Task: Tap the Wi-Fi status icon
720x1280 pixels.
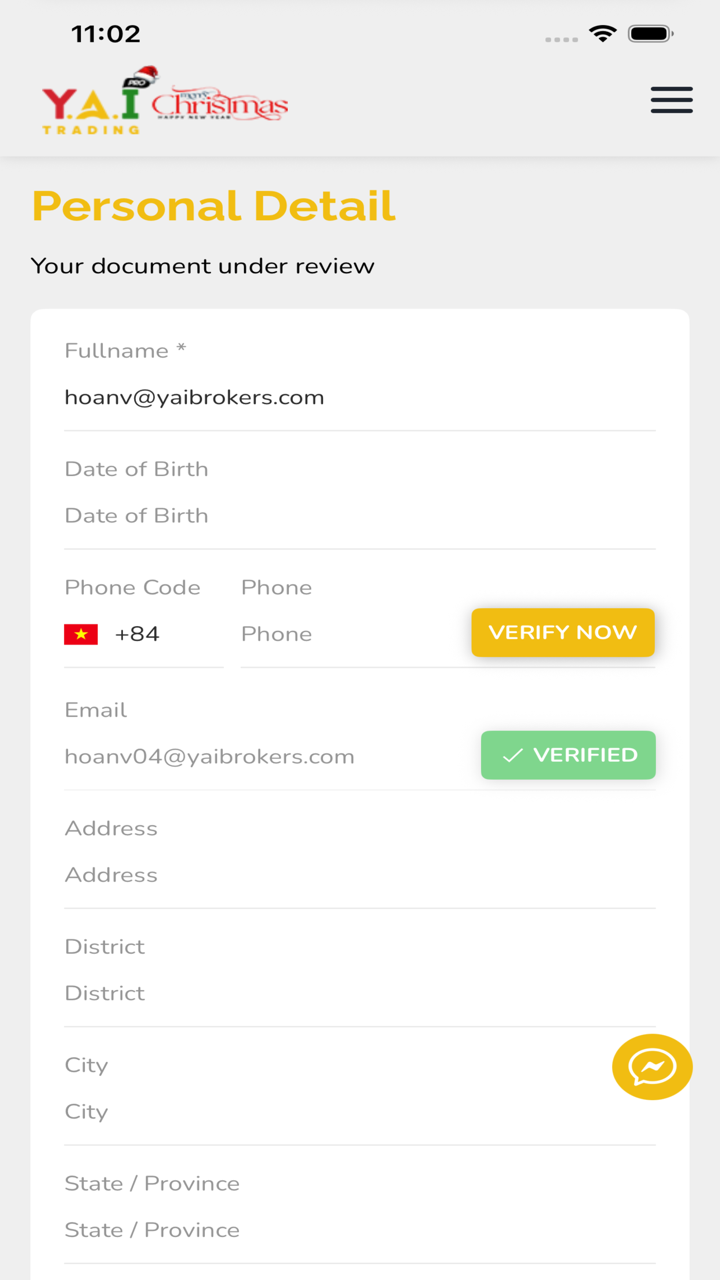Action: click(603, 34)
